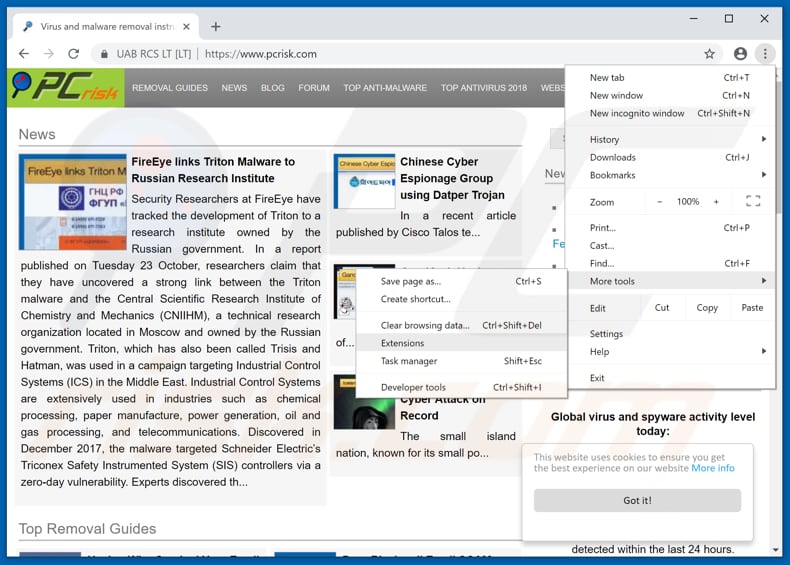This screenshot has width=790, height=565.
Task: Open Extensions from More tools submenu
Action: 461,343
